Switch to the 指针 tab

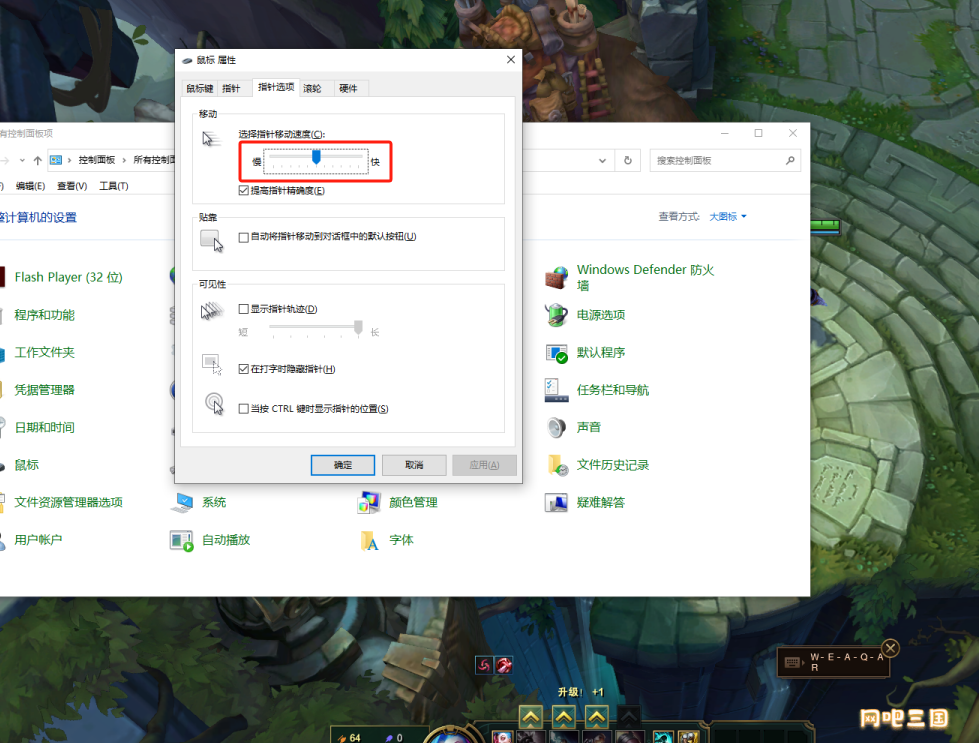(231, 89)
